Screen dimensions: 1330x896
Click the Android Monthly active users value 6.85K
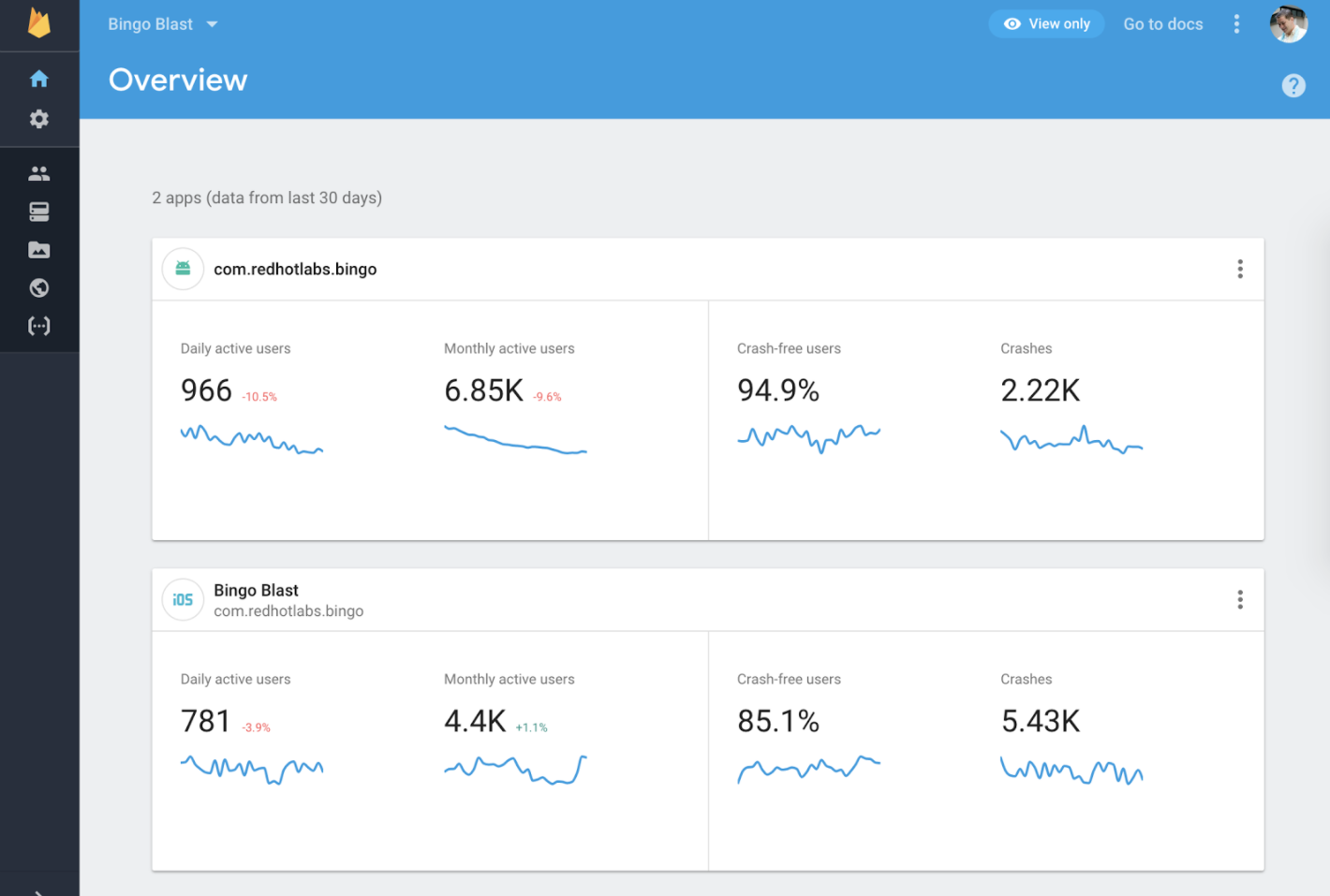[483, 390]
